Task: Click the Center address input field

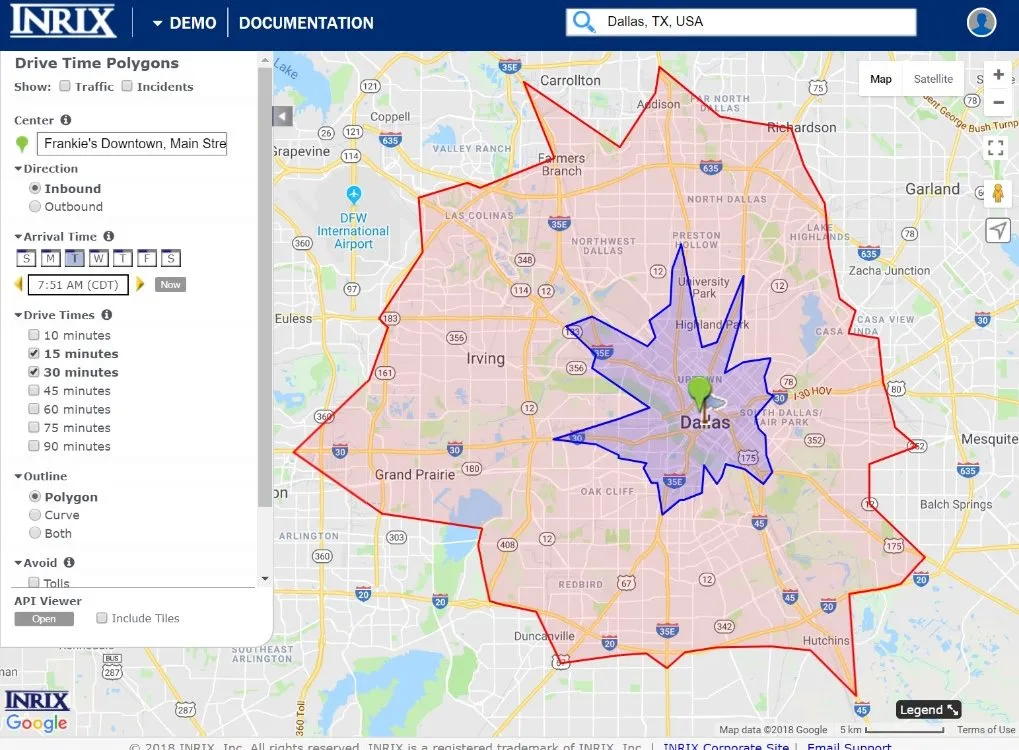Action: pos(132,143)
